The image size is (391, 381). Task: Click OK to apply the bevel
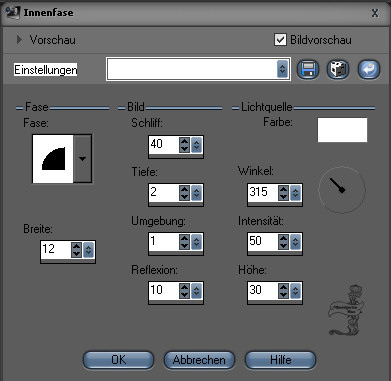click(118, 360)
